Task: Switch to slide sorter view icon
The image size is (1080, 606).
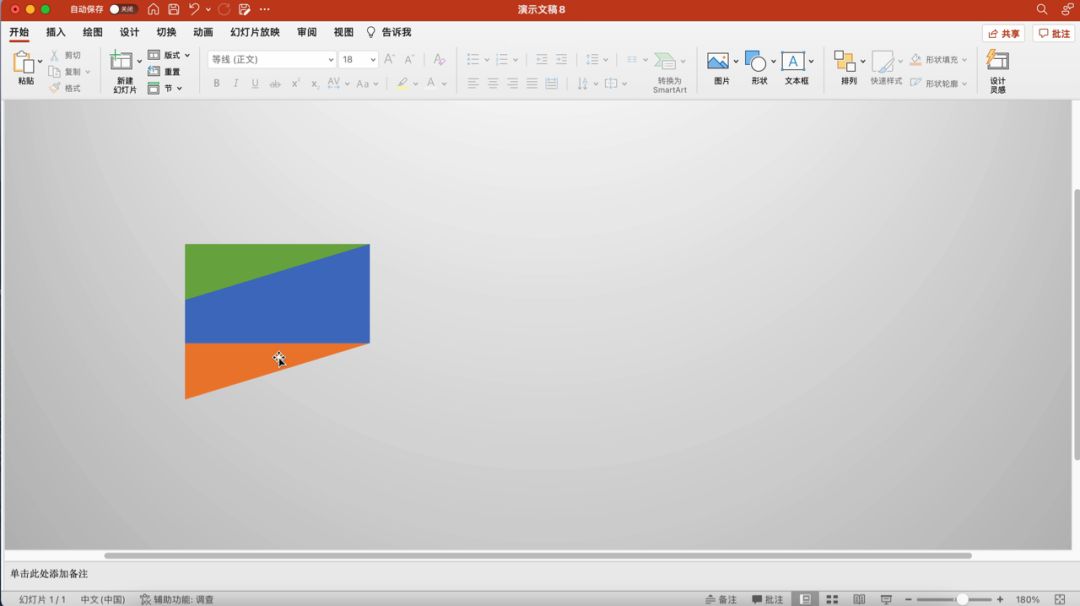Action: 832,599
